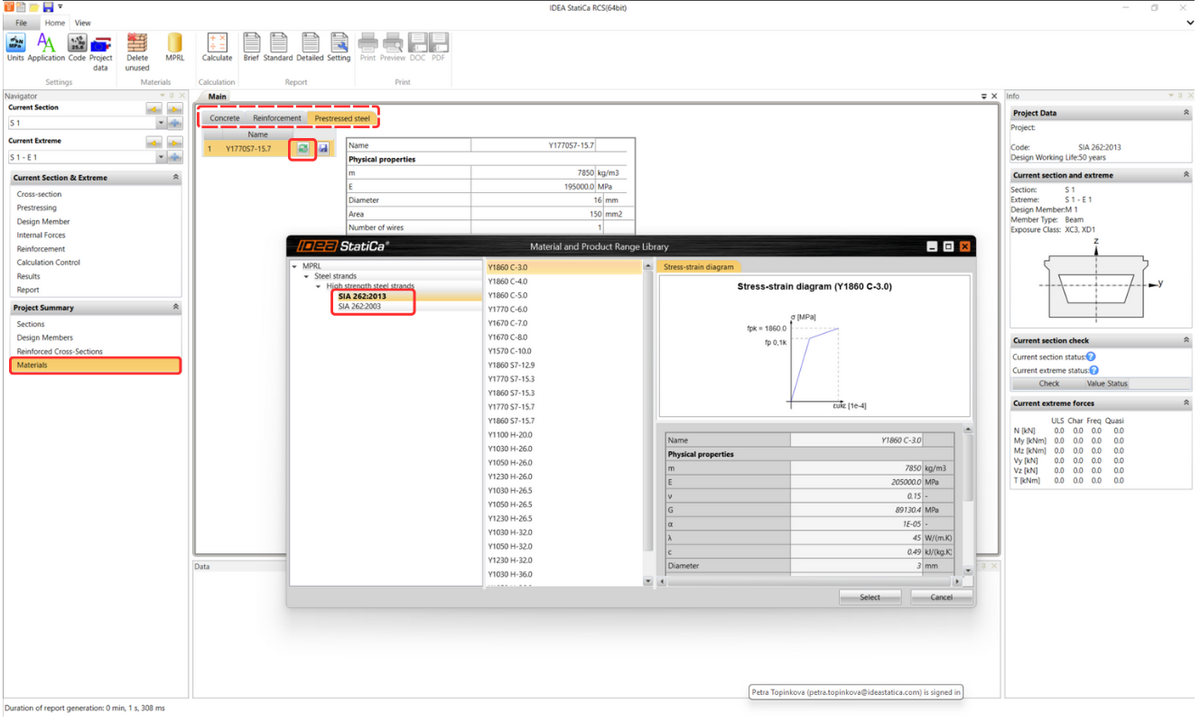Click the Select button in the library dialog
The height and width of the screenshot is (722, 1200).
click(869, 596)
